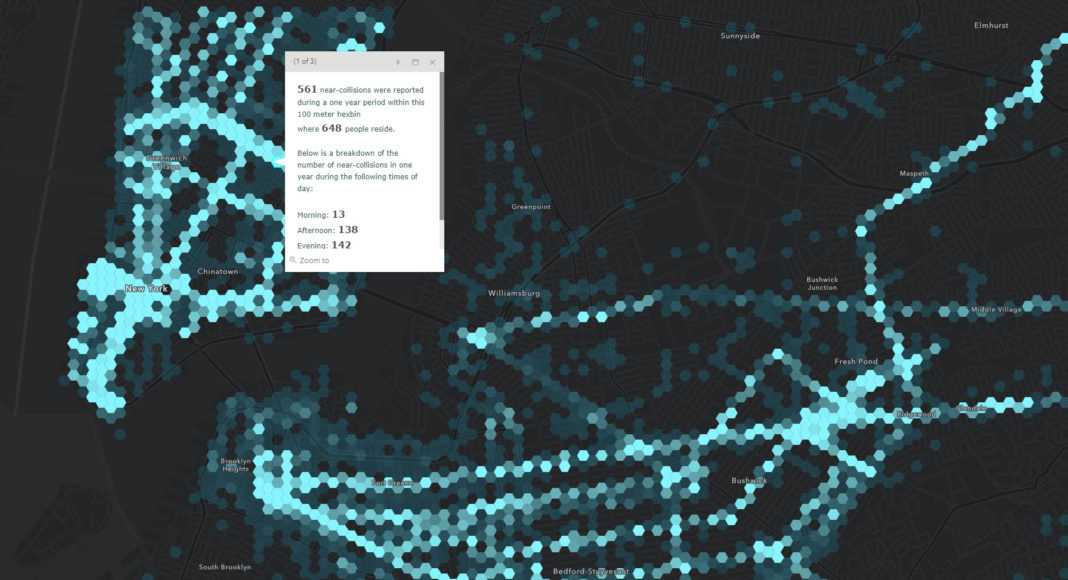Click the Bushwick Junction map label
Image resolution: width=1068 pixels, height=580 pixels.
[x=822, y=283]
